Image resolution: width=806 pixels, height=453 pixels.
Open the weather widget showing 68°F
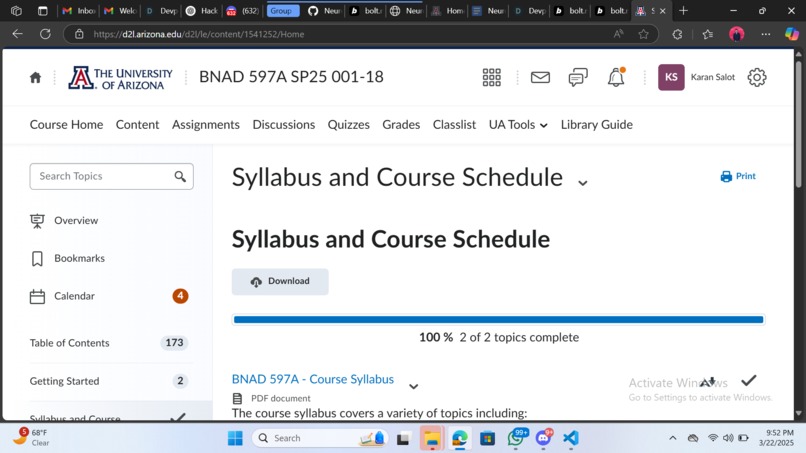(x=31, y=438)
